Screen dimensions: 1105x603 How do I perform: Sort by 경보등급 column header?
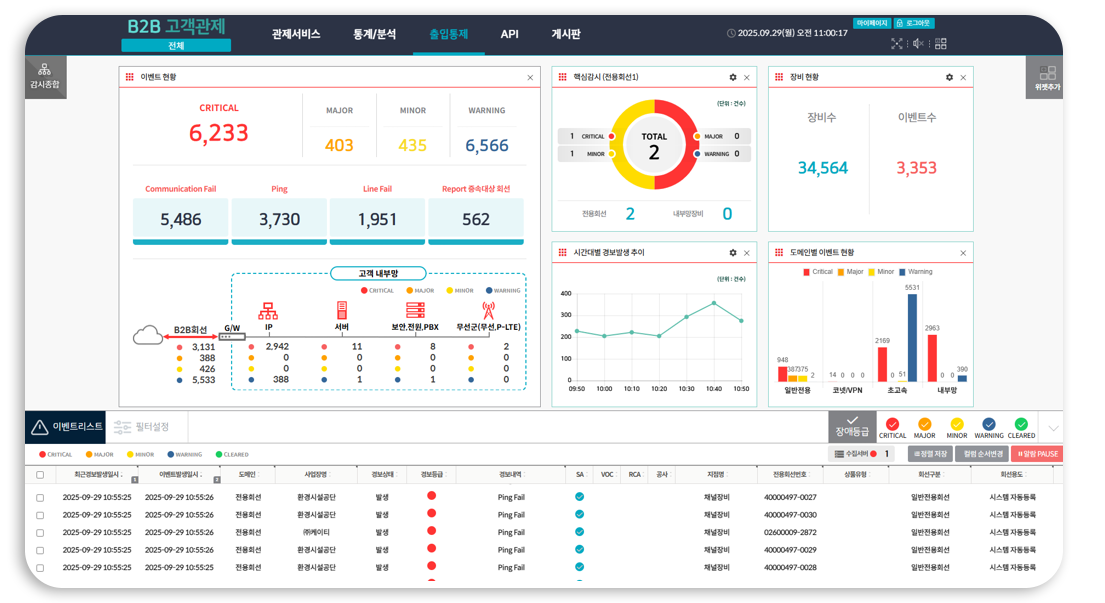coord(431,475)
